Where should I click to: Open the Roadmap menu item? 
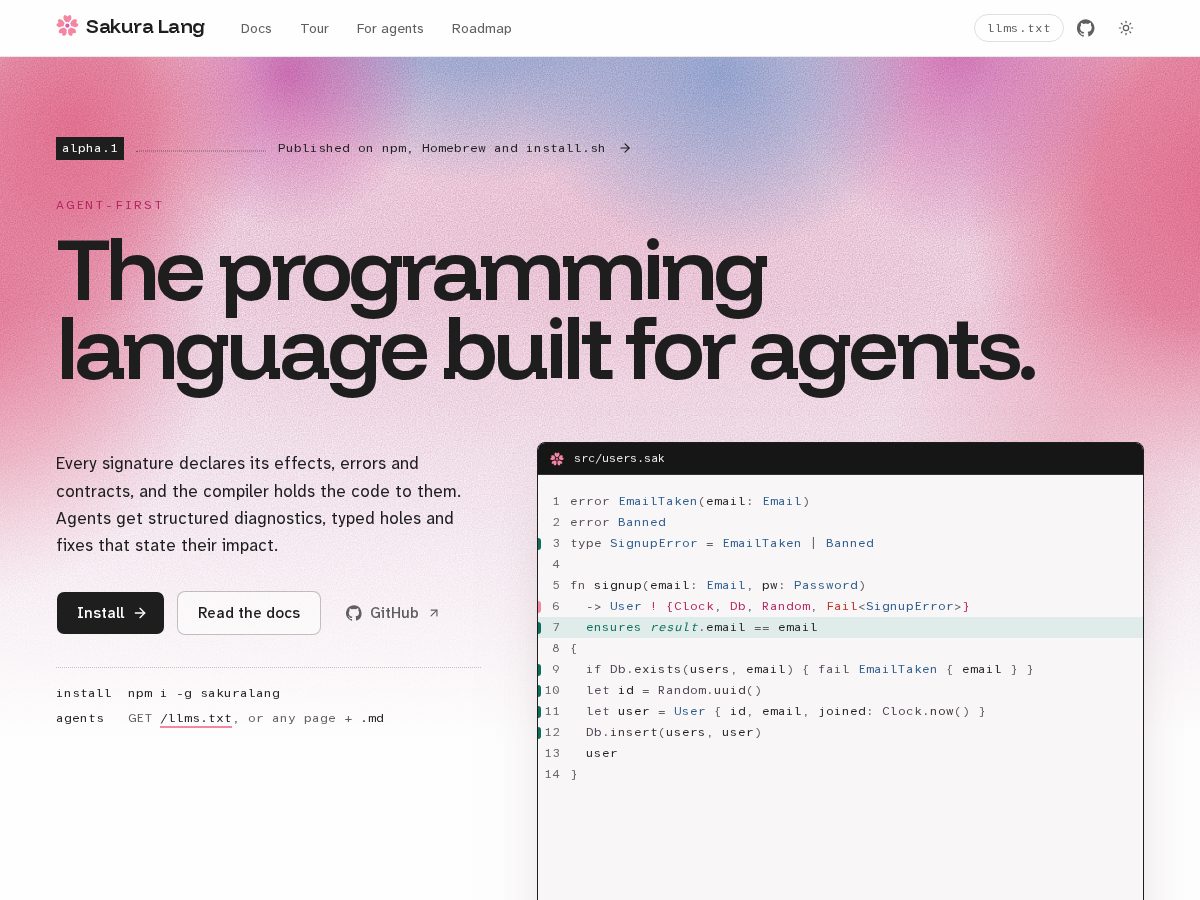pyautogui.click(x=481, y=28)
